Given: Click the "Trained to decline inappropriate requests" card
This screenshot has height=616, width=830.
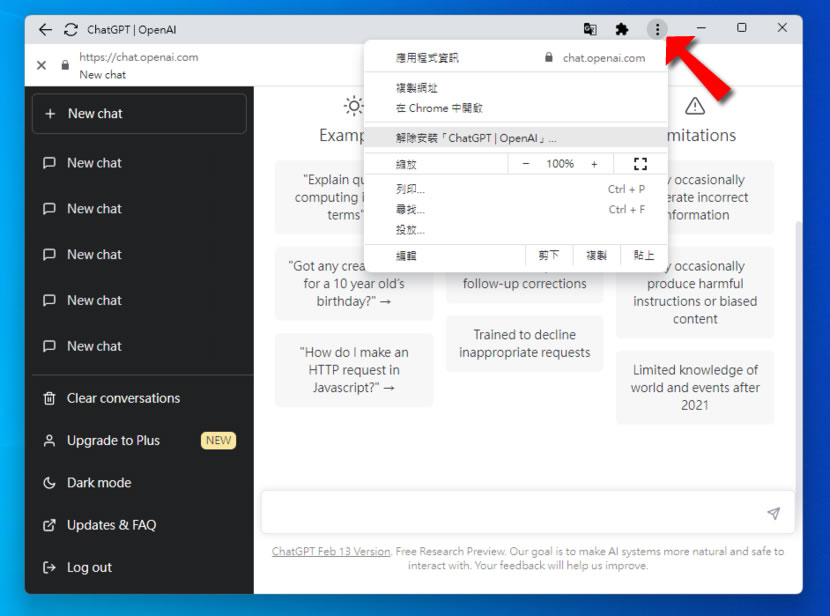Looking at the screenshot, I should pyautogui.click(x=525, y=343).
